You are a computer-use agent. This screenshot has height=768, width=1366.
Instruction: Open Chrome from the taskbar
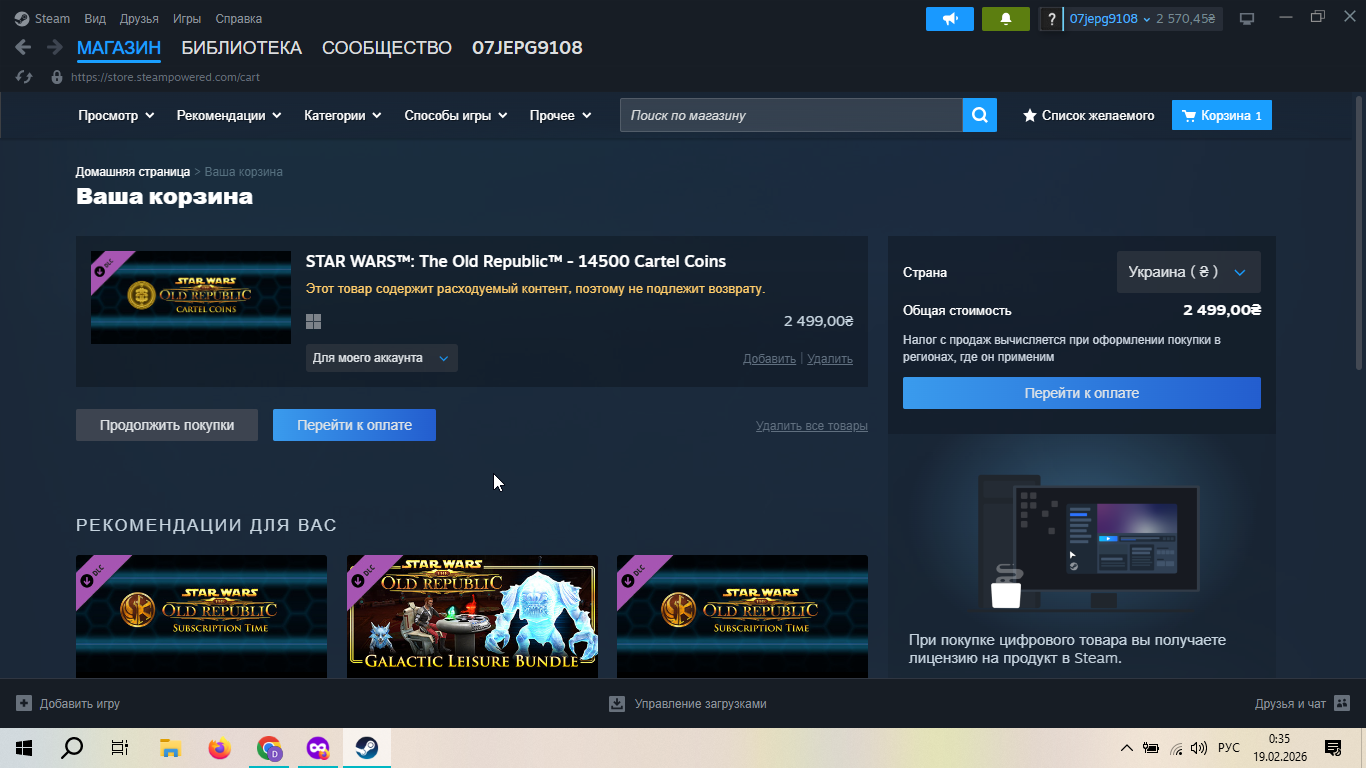point(269,748)
